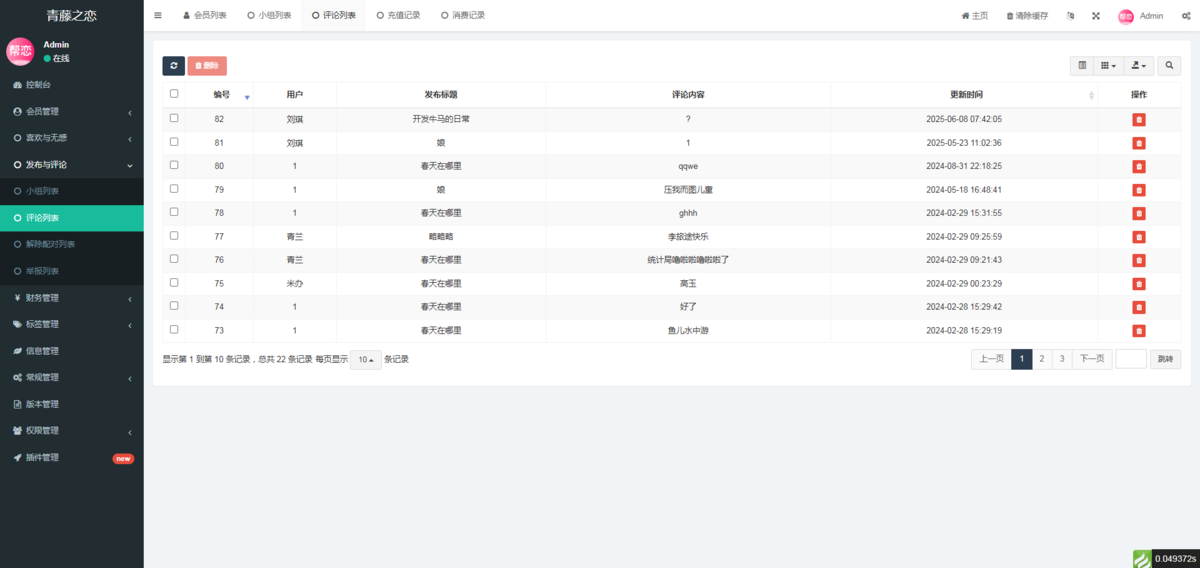Click the 跳转 jump button
Screen dimensions: 1200x568
(1165, 359)
